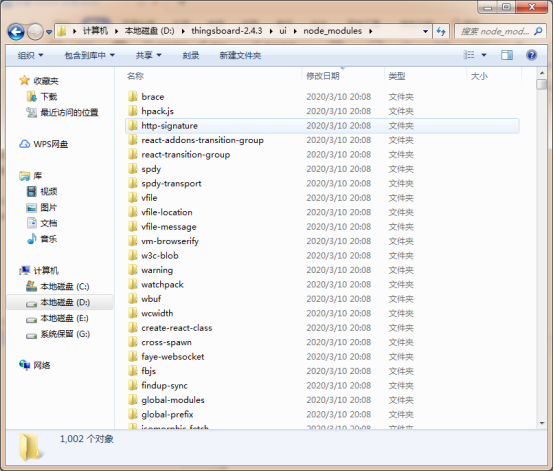
Task: Click the file list scroll-up arrow
Action: (x=542, y=73)
